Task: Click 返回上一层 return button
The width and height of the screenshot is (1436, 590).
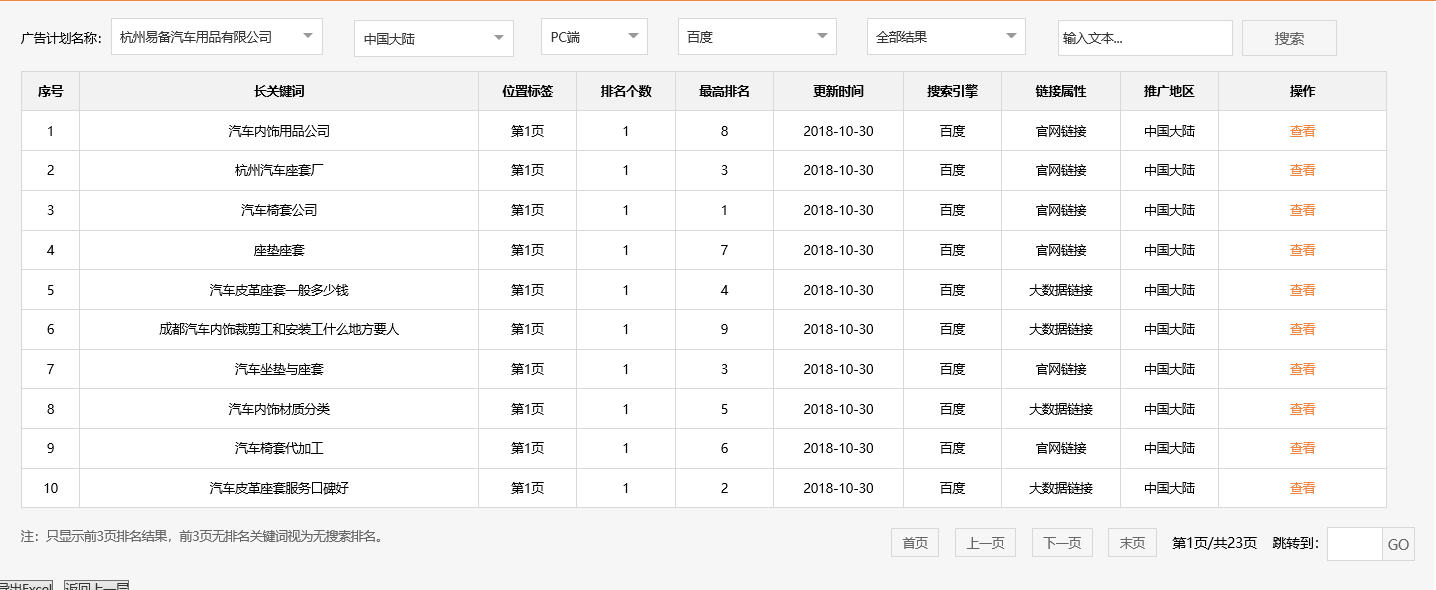Action: (95, 585)
